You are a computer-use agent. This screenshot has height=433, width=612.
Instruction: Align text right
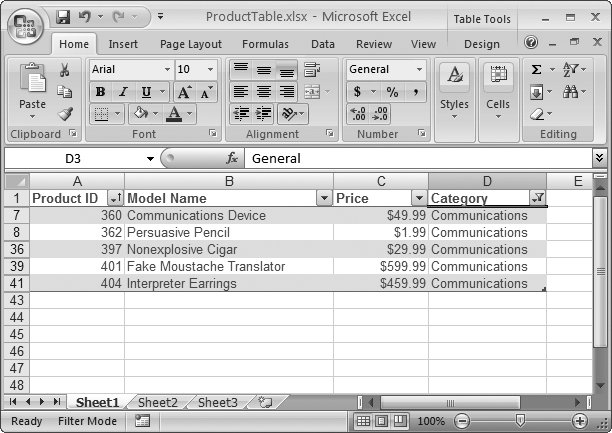287,92
